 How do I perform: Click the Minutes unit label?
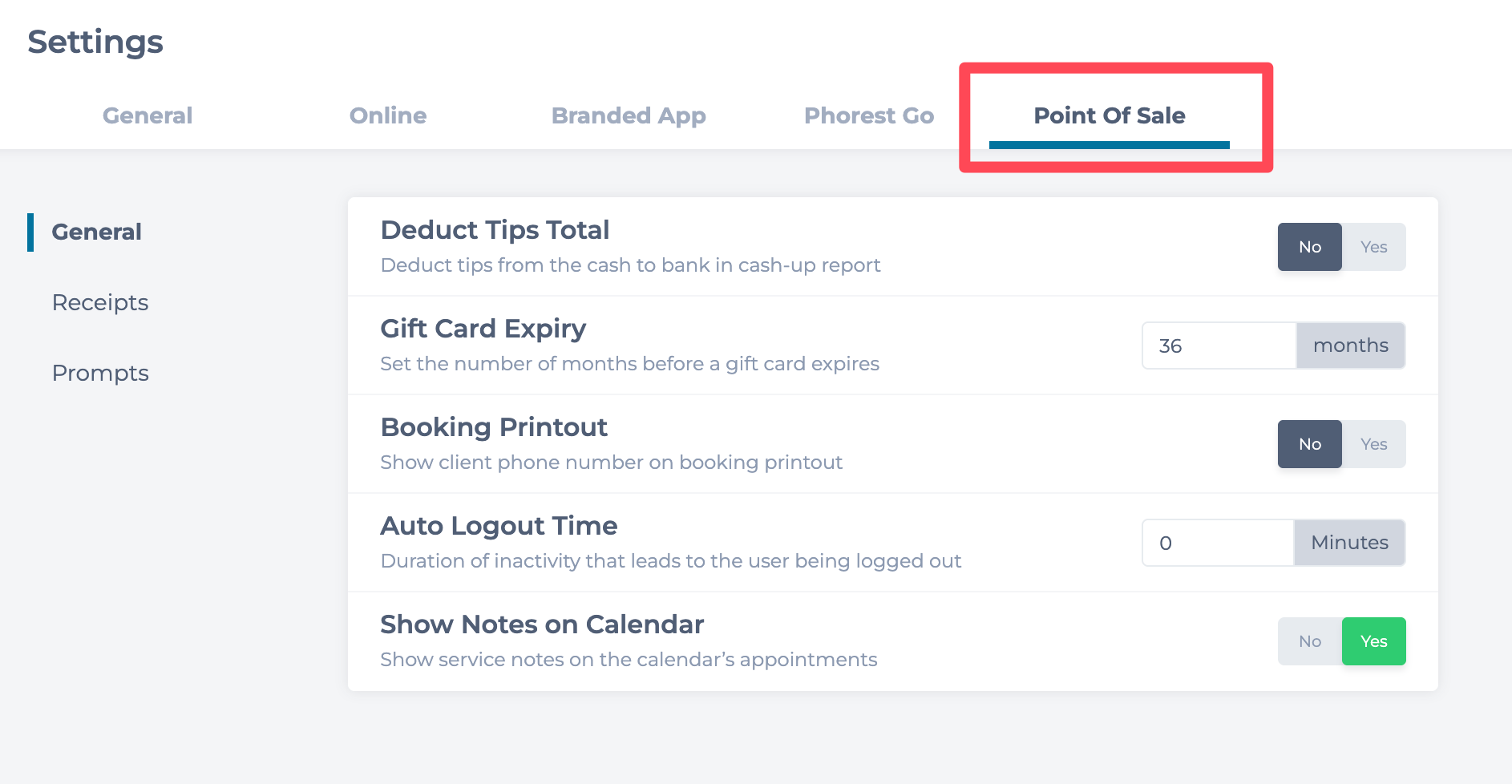click(1349, 543)
